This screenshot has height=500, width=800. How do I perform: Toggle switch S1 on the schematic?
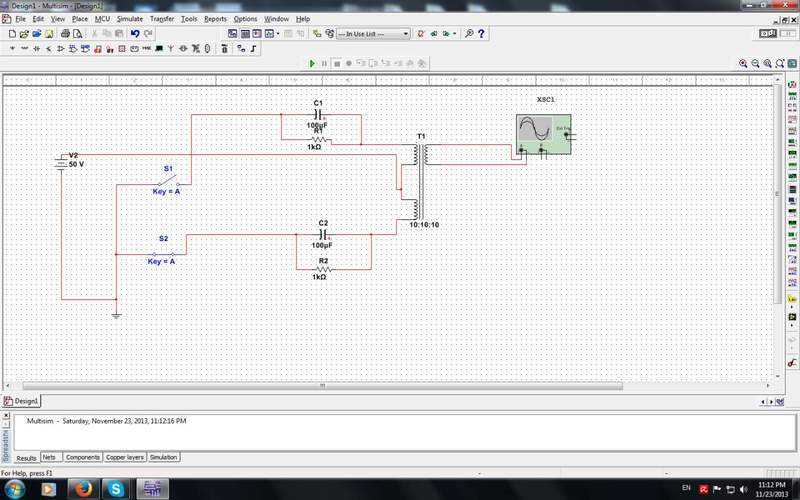coord(166,180)
